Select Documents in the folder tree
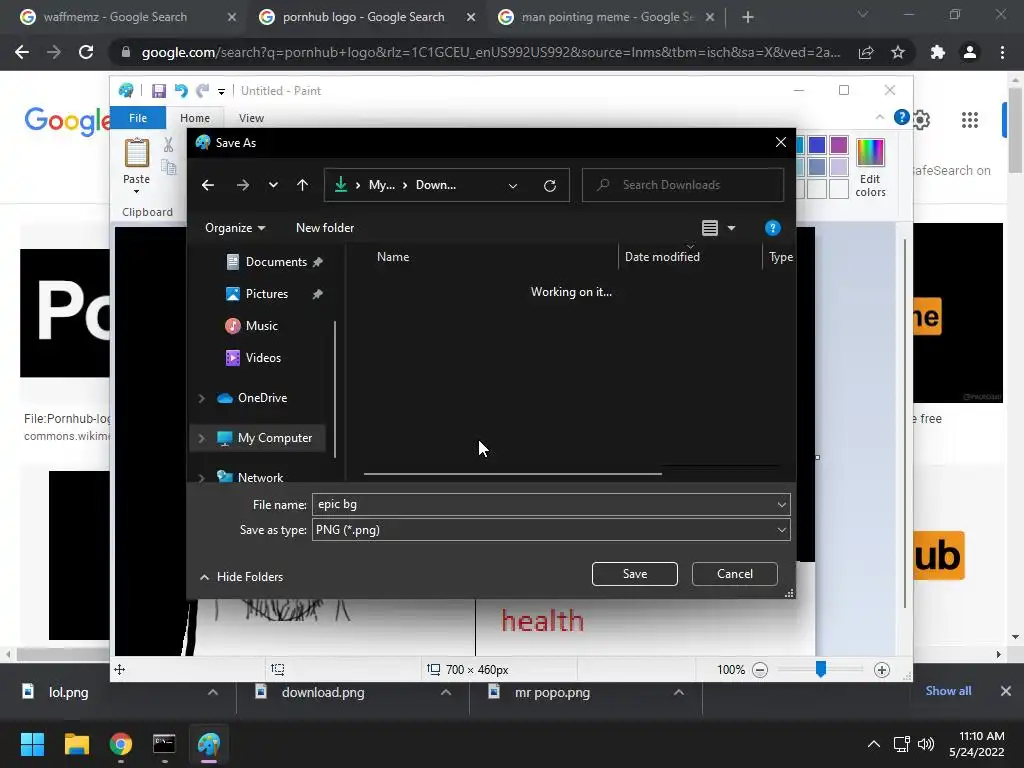The image size is (1024, 768). tap(276, 262)
